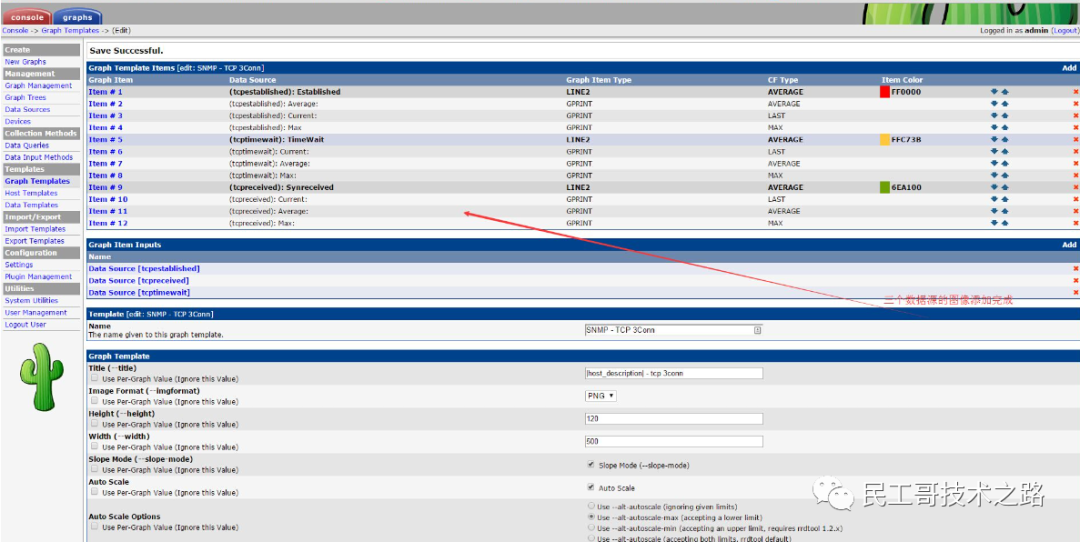Image resolution: width=1080 pixels, height=542 pixels.
Task: Click the Title (--title) input field
Action: (x=674, y=373)
